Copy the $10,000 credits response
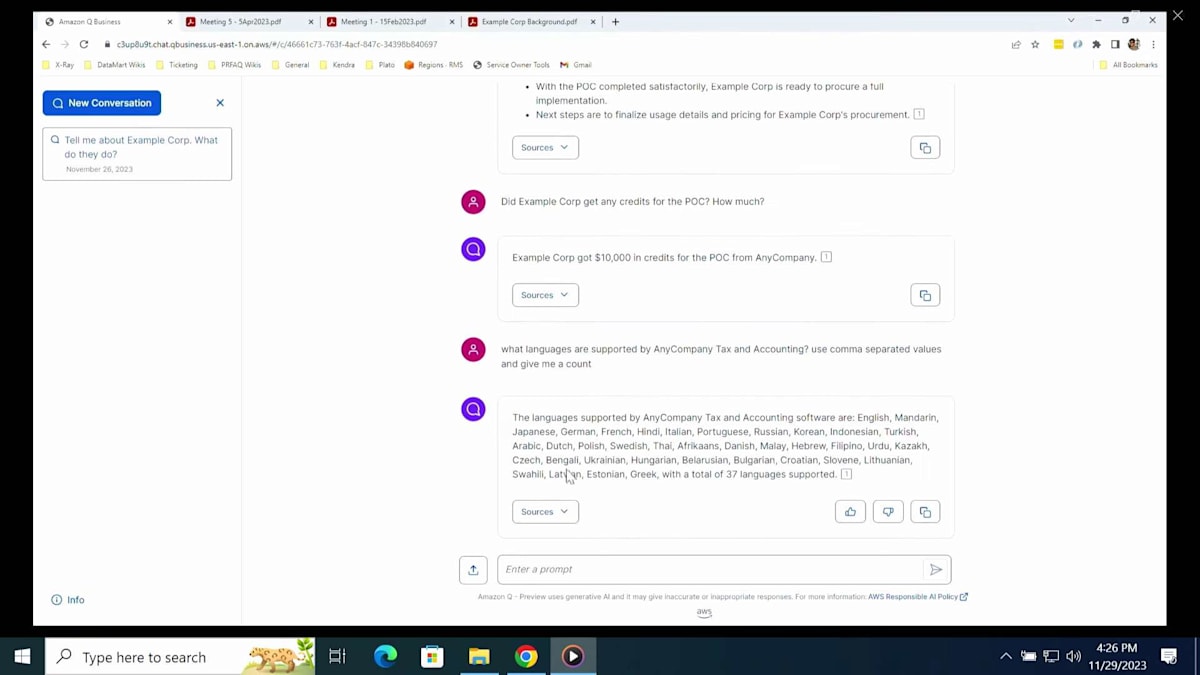This screenshot has height=675, width=1200. coord(925,295)
